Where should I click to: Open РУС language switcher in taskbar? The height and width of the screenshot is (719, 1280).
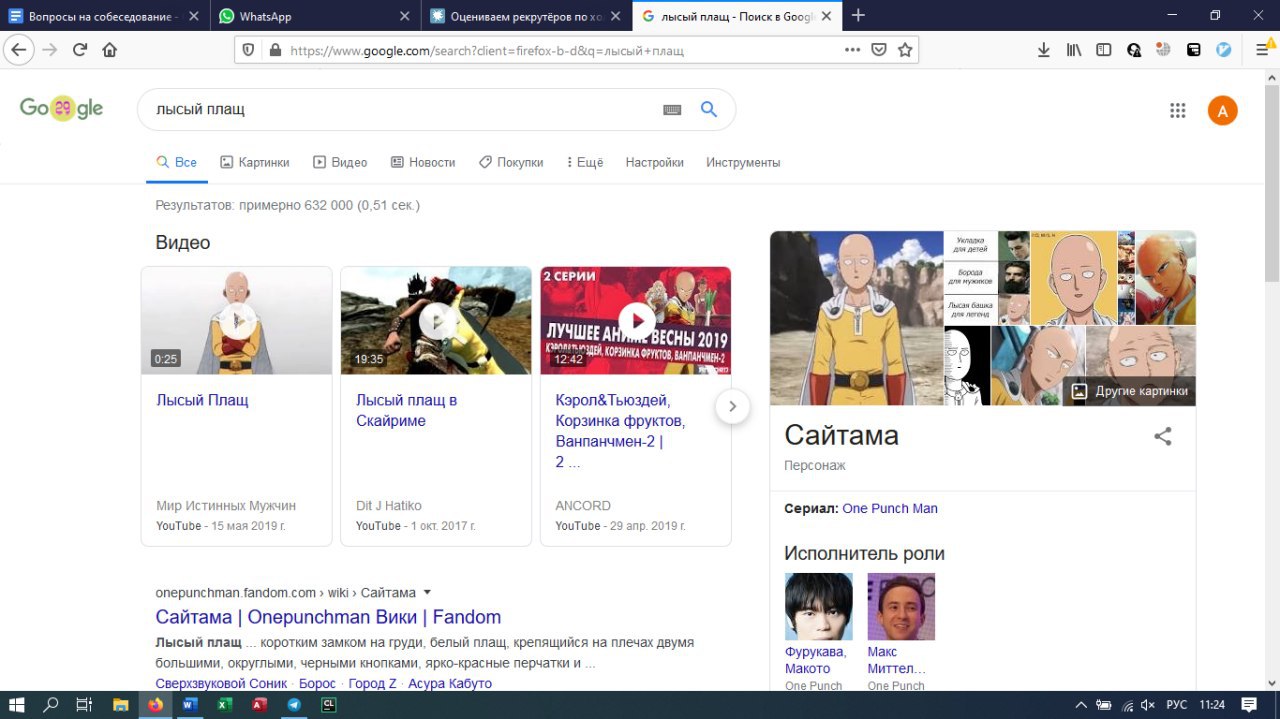(x=1176, y=705)
